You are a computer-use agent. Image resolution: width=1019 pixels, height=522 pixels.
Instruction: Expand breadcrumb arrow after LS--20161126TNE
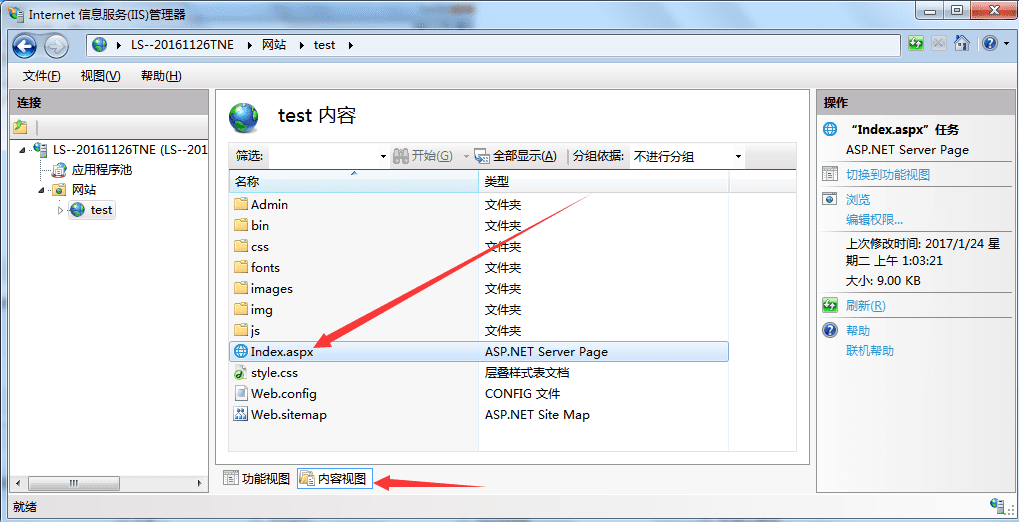pyautogui.click(x=249, y=46)
